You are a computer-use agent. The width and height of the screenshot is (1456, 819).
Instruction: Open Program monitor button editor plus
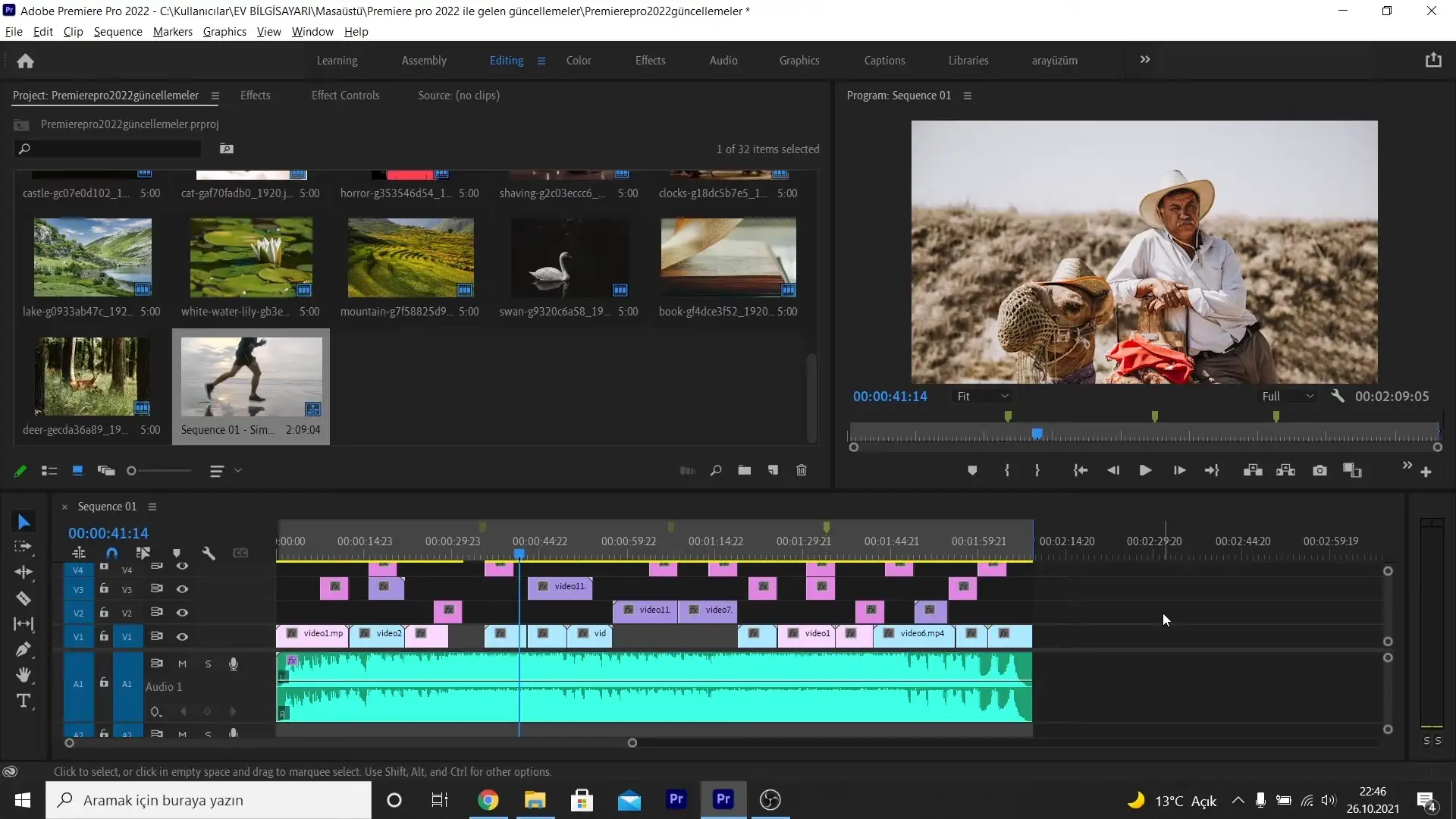(x=1426, y=472)
